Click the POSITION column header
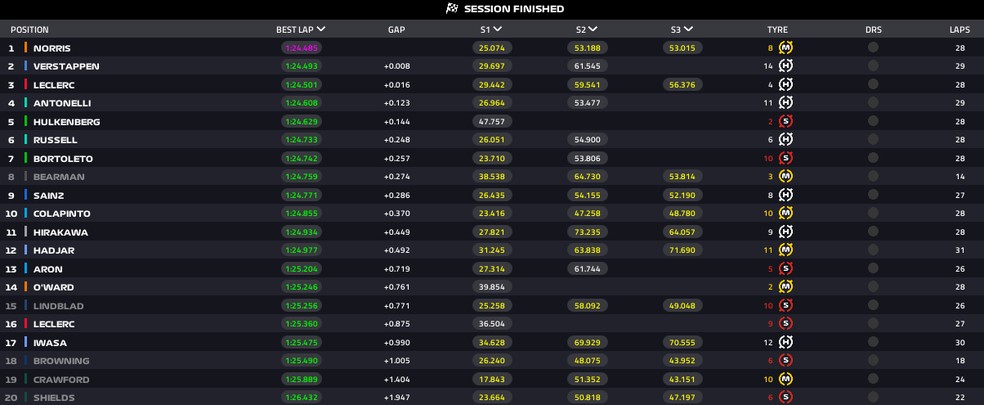Screen dimensions: 984x405 29,30
